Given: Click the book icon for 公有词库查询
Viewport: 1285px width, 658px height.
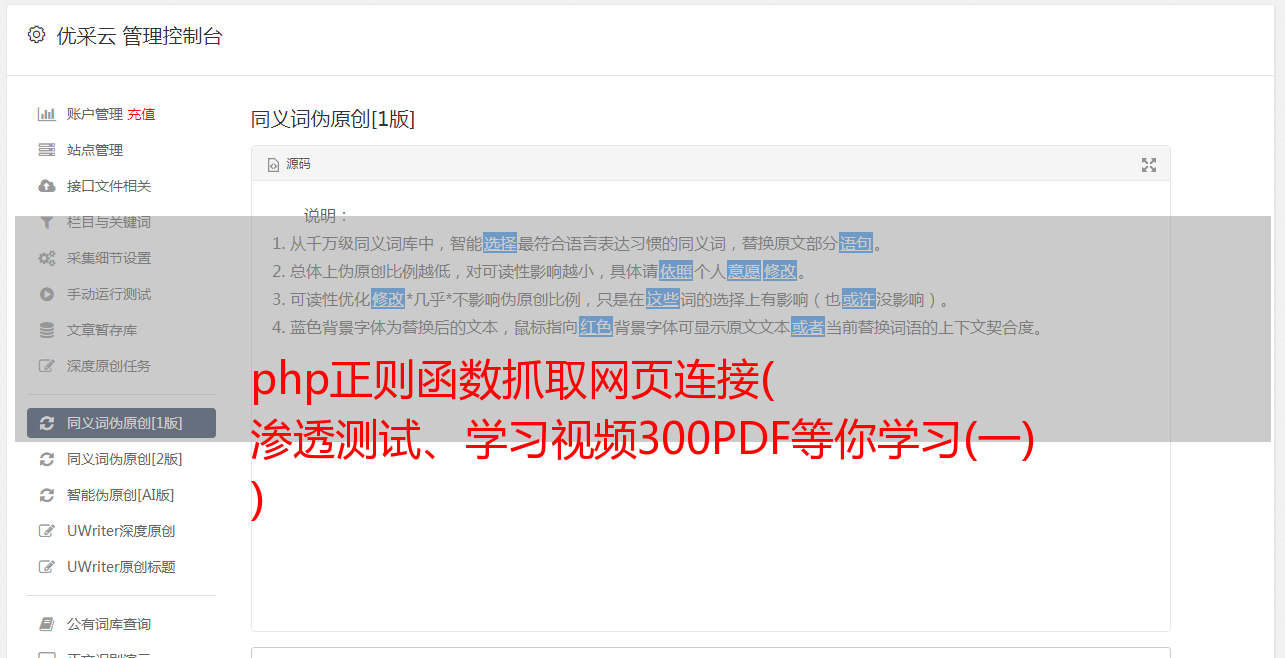Looking at the screenshot, I should click(x=46, y=624).
